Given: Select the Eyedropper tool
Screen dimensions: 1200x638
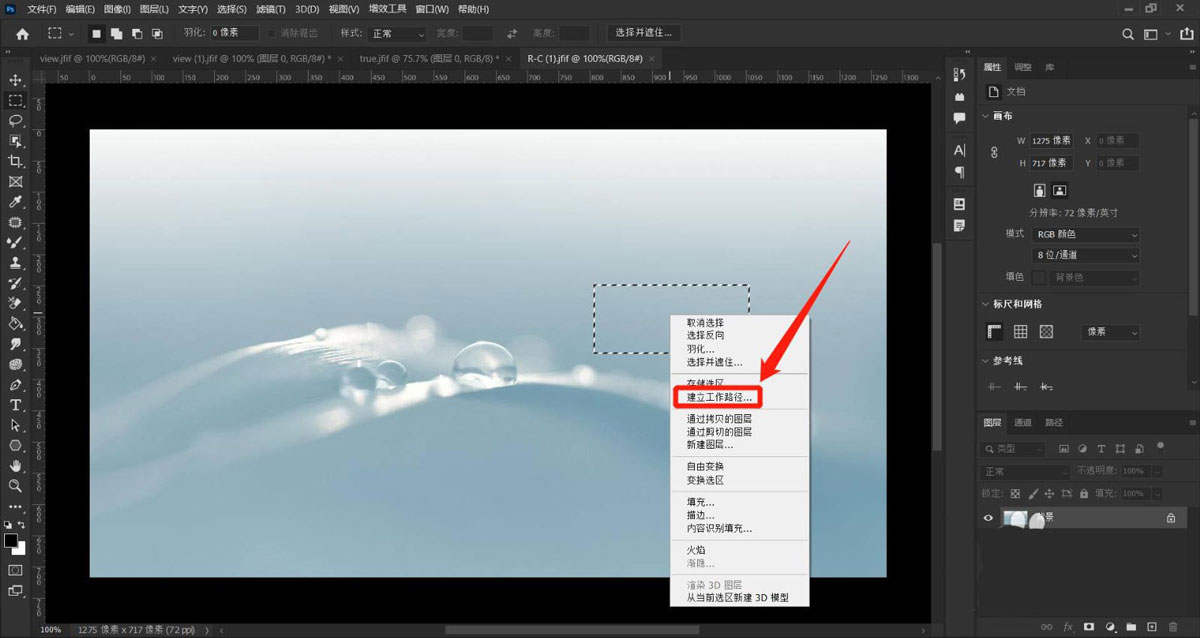Looking at the screenshot, I should tap(15, 200).
